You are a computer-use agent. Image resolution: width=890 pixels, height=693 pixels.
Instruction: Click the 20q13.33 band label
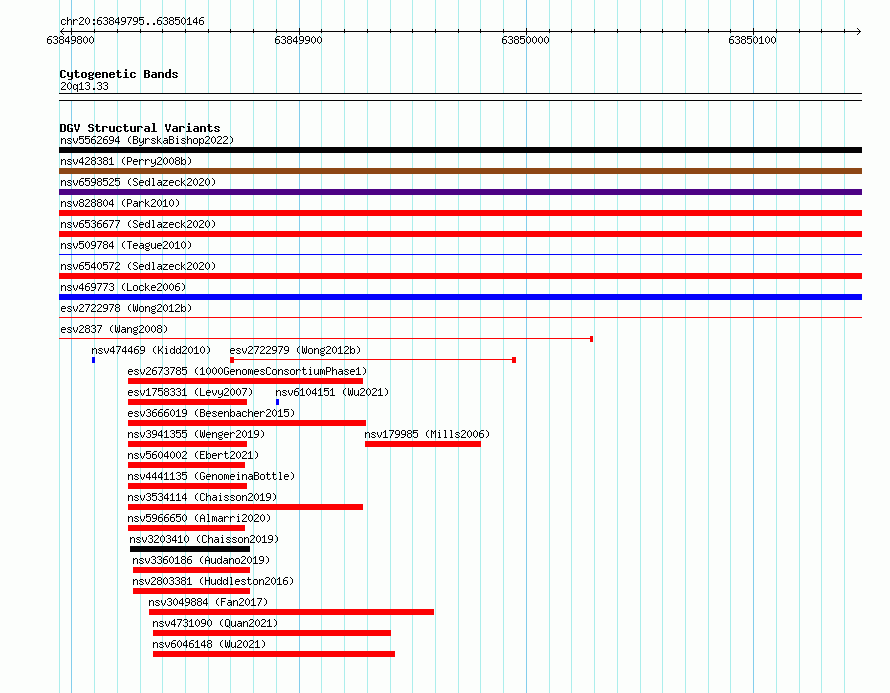pos(84,86)
